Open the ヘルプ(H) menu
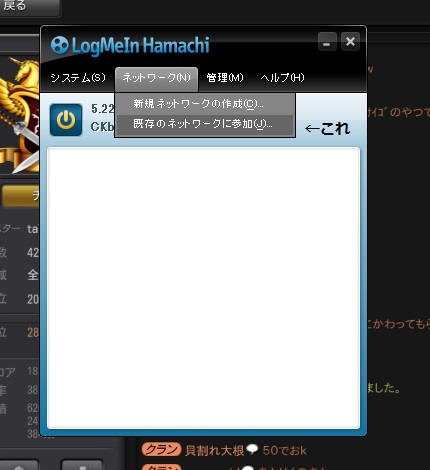The height and width of the screenshot is (470, 430). pyautogui.click(x=282, y=78)
